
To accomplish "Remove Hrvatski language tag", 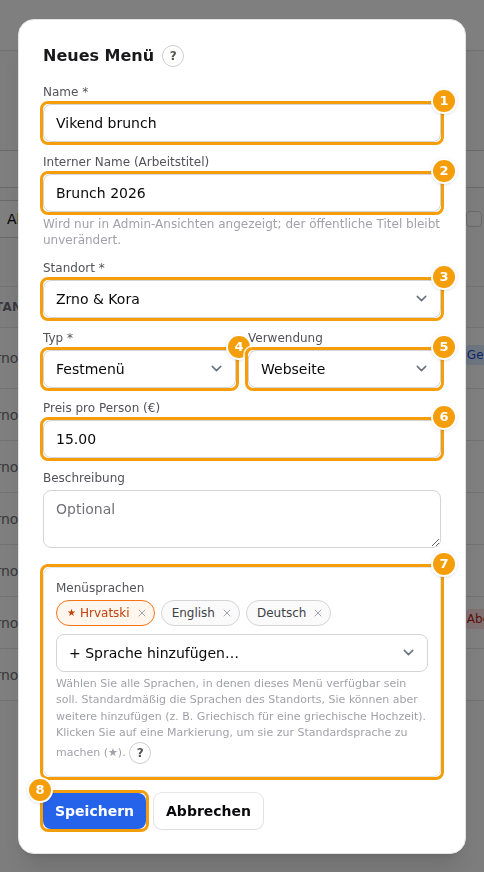I will tap(142, 613).
